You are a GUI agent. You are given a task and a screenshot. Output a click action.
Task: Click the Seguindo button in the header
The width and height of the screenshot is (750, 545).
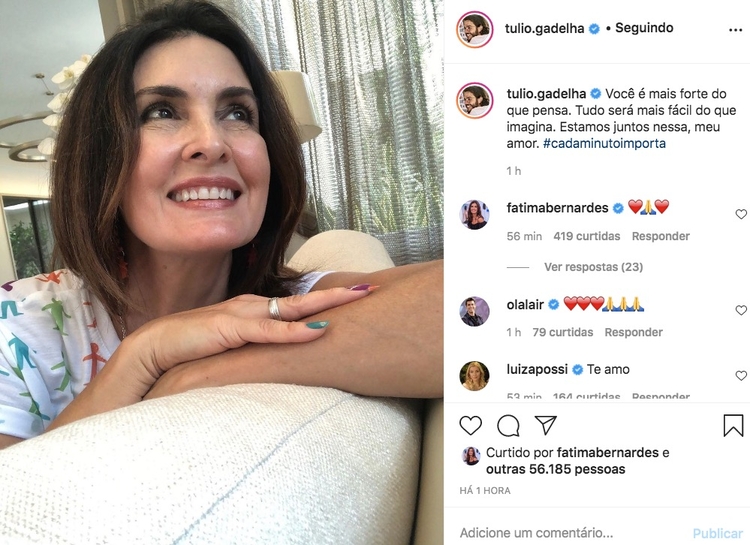pyautogui.click(x=644, y=28)
